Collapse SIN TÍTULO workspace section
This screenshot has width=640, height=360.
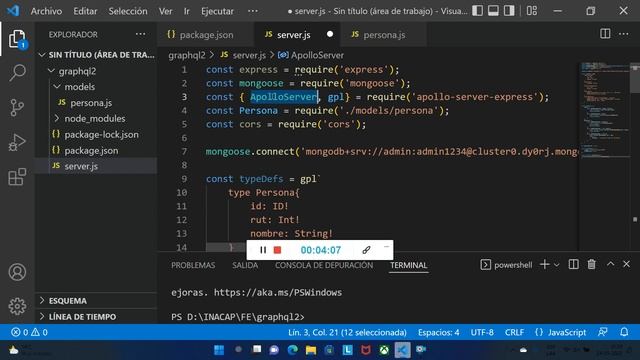point(97,55)
